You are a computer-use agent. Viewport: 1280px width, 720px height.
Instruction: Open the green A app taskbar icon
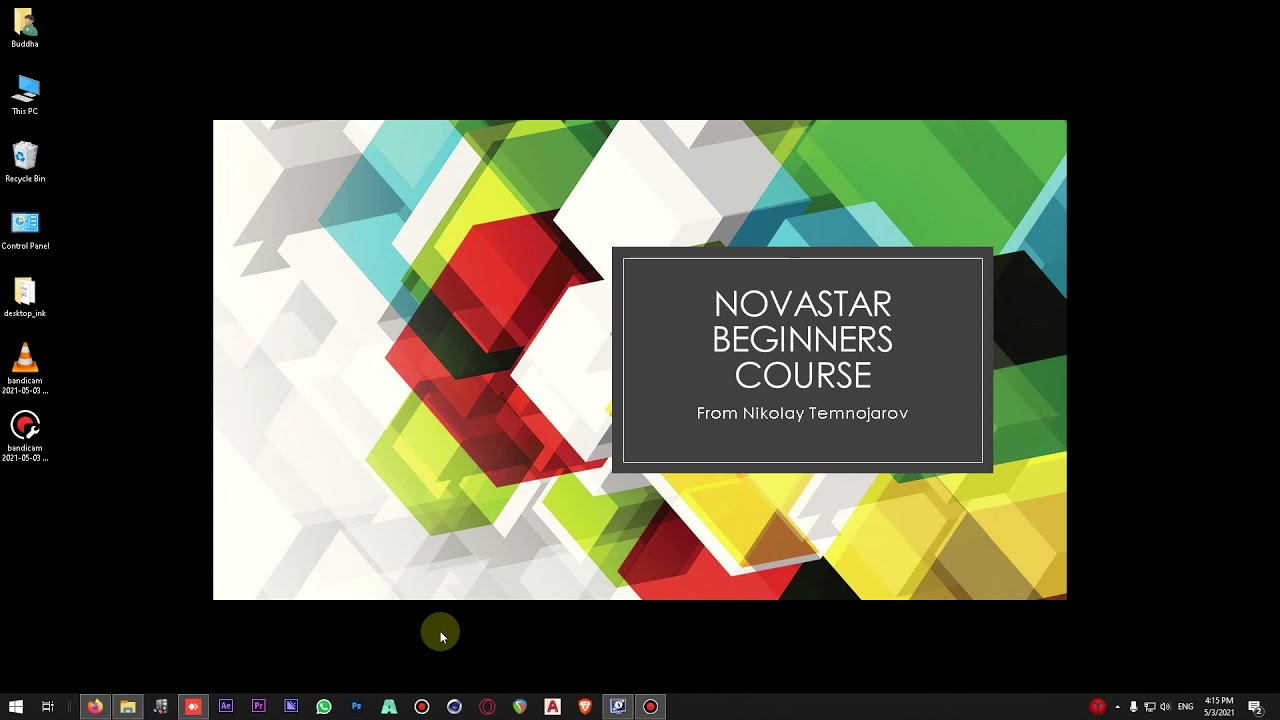pos(389,706)
